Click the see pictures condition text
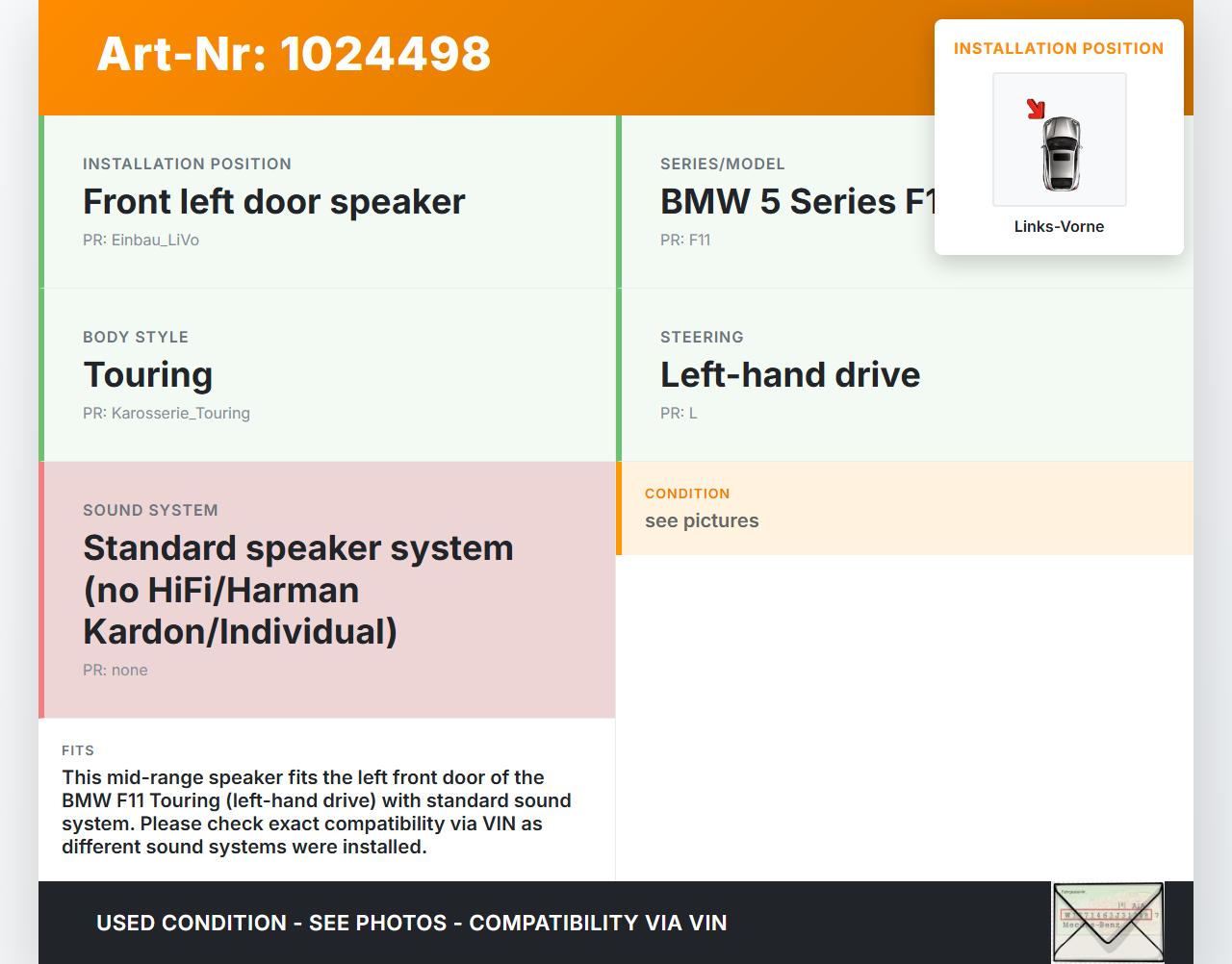Viewport: 1232px width, 964px height. [x=702, y=520]
